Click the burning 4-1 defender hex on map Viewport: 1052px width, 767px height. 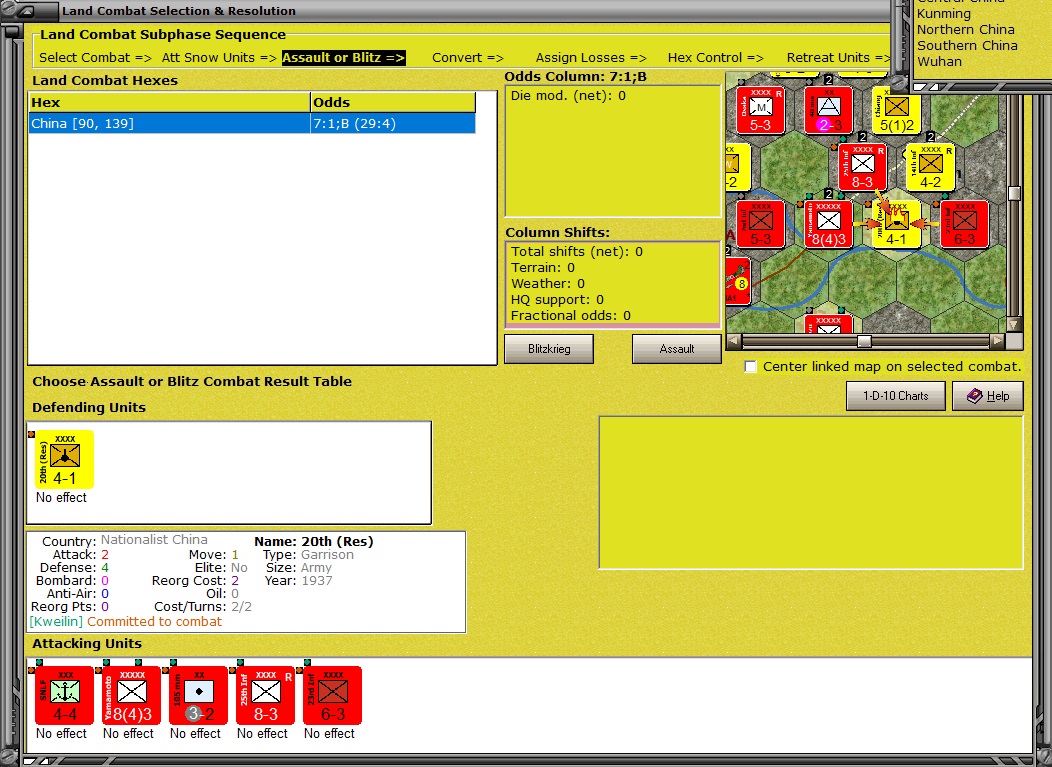point(896,224)
